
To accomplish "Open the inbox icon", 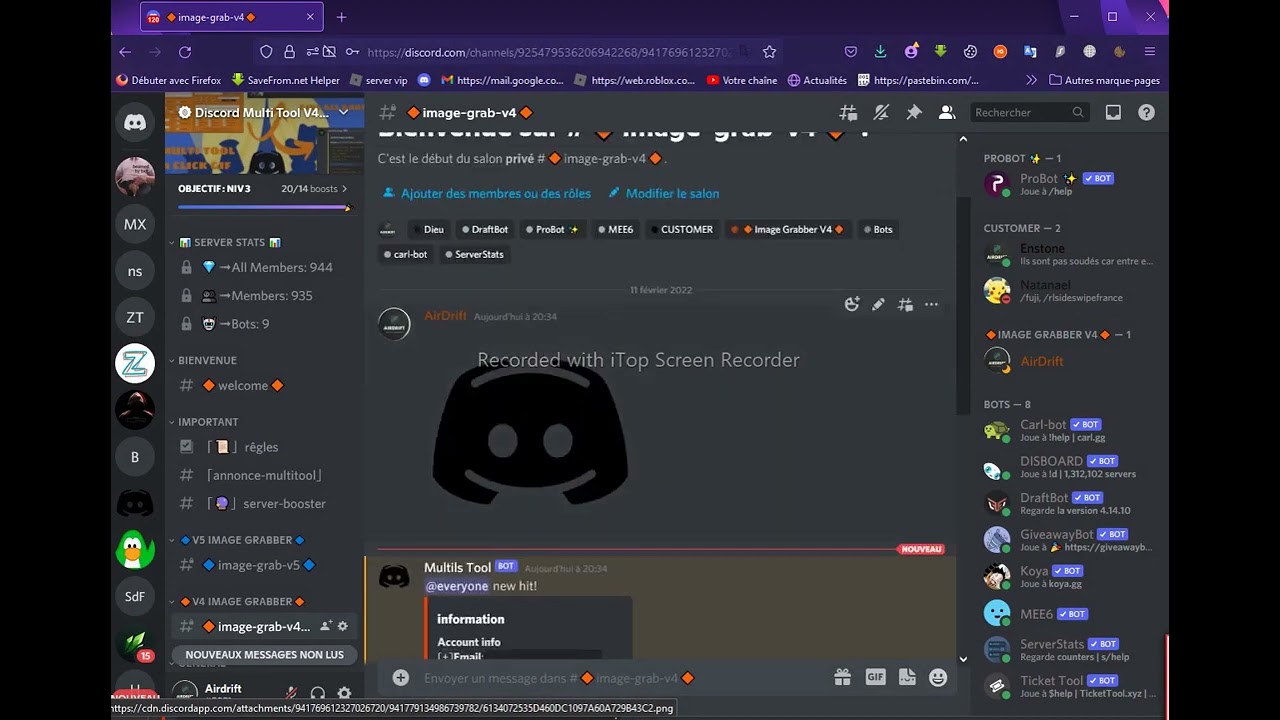I will 1113,113.
